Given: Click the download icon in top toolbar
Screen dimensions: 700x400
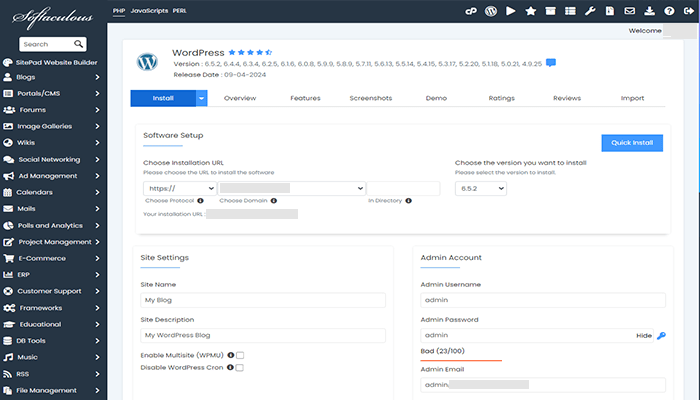Looking at the screenshot, I should 648,11.
